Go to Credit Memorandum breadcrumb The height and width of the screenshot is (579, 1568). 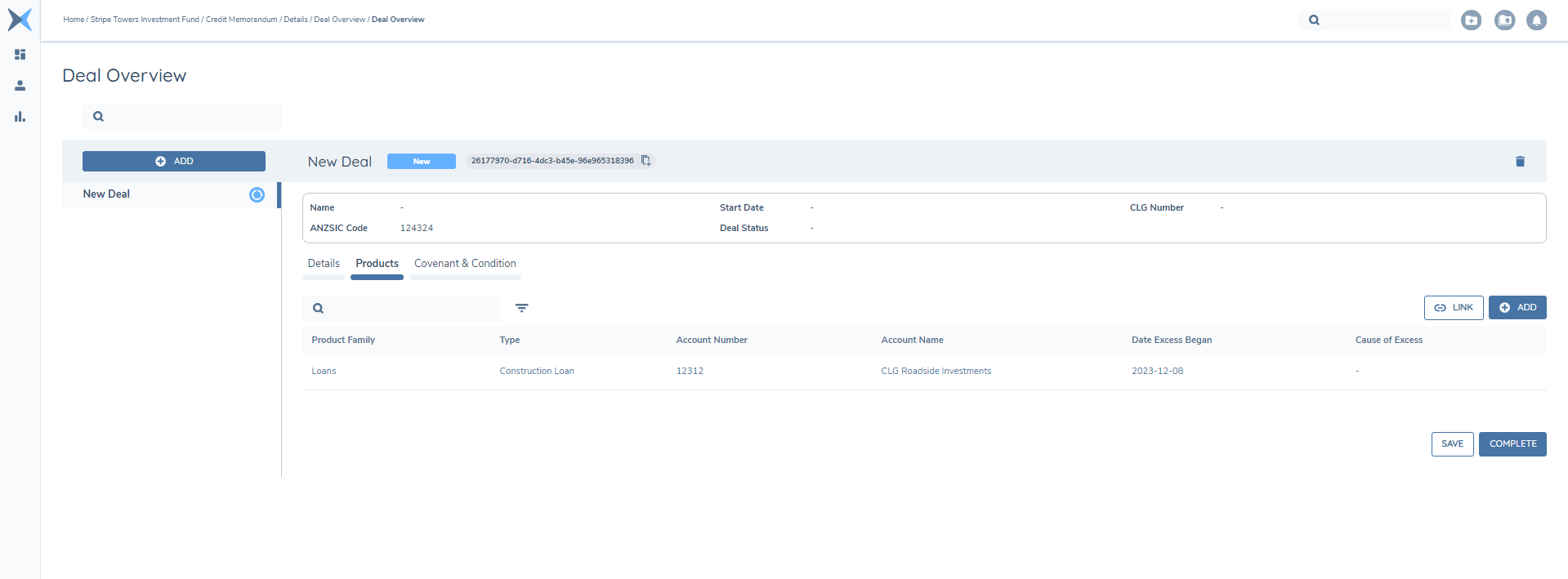pos(241,20)
